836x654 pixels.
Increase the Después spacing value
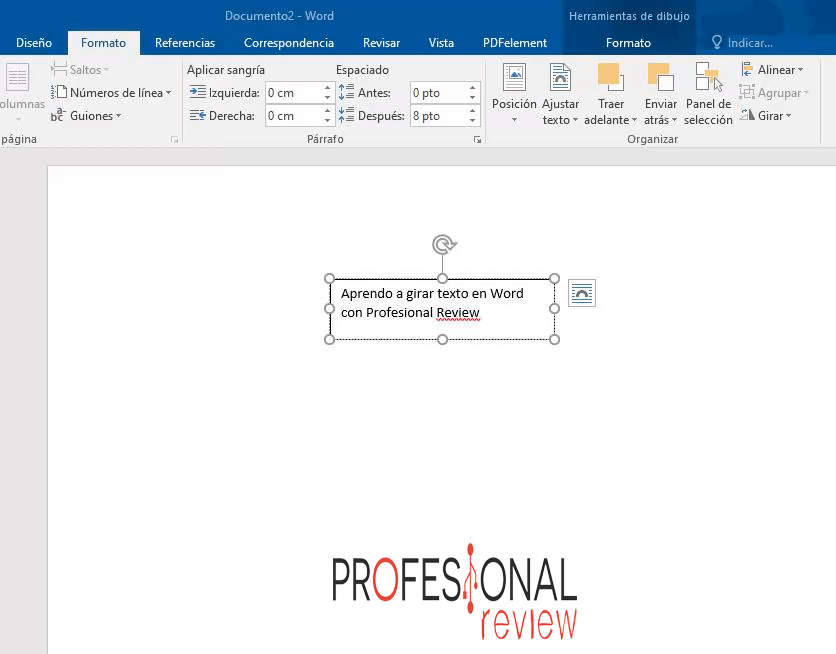coord(472,111)
